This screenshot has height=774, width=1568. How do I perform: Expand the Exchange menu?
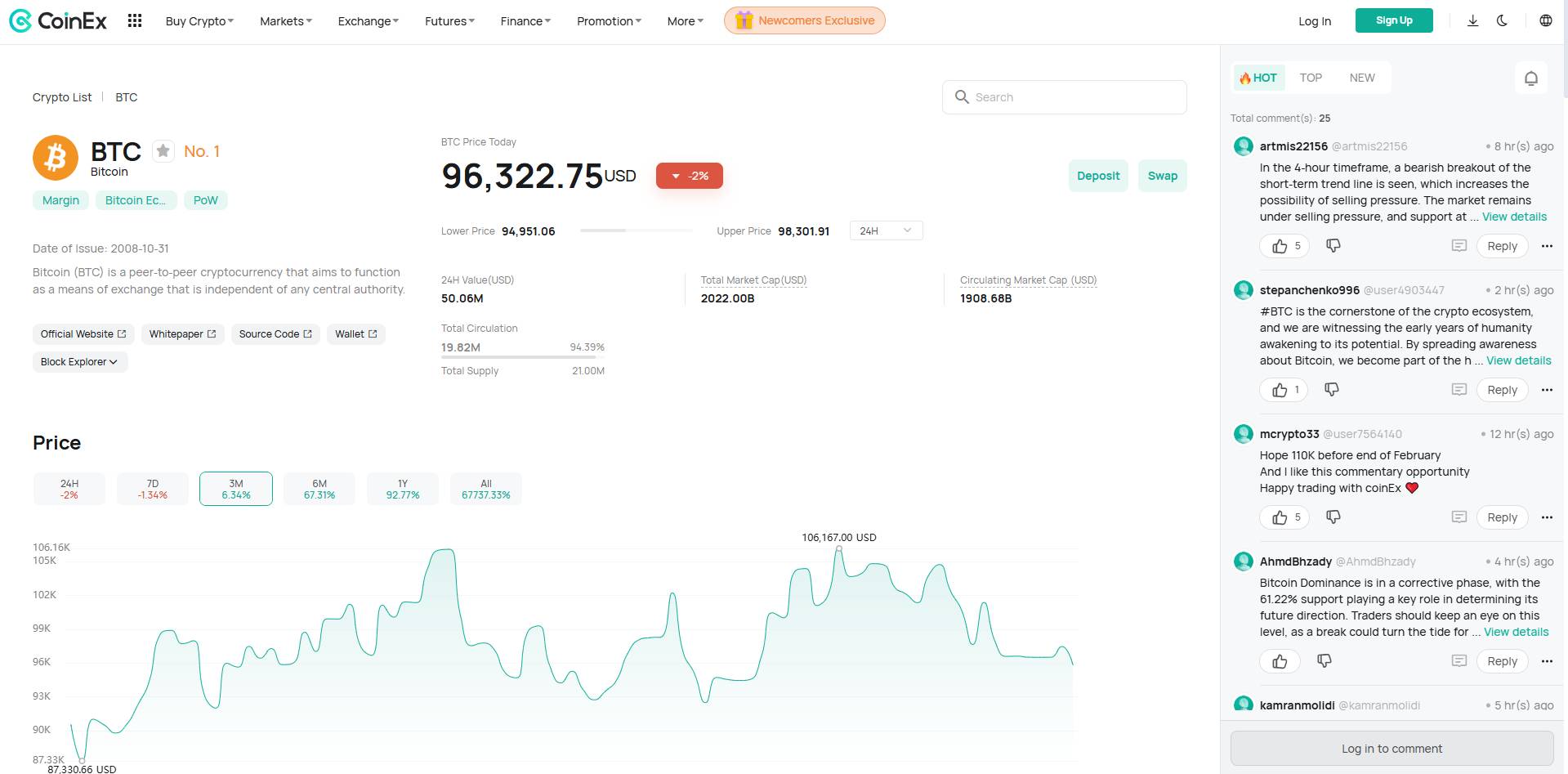pyautogui.click(x=368, y=21)
